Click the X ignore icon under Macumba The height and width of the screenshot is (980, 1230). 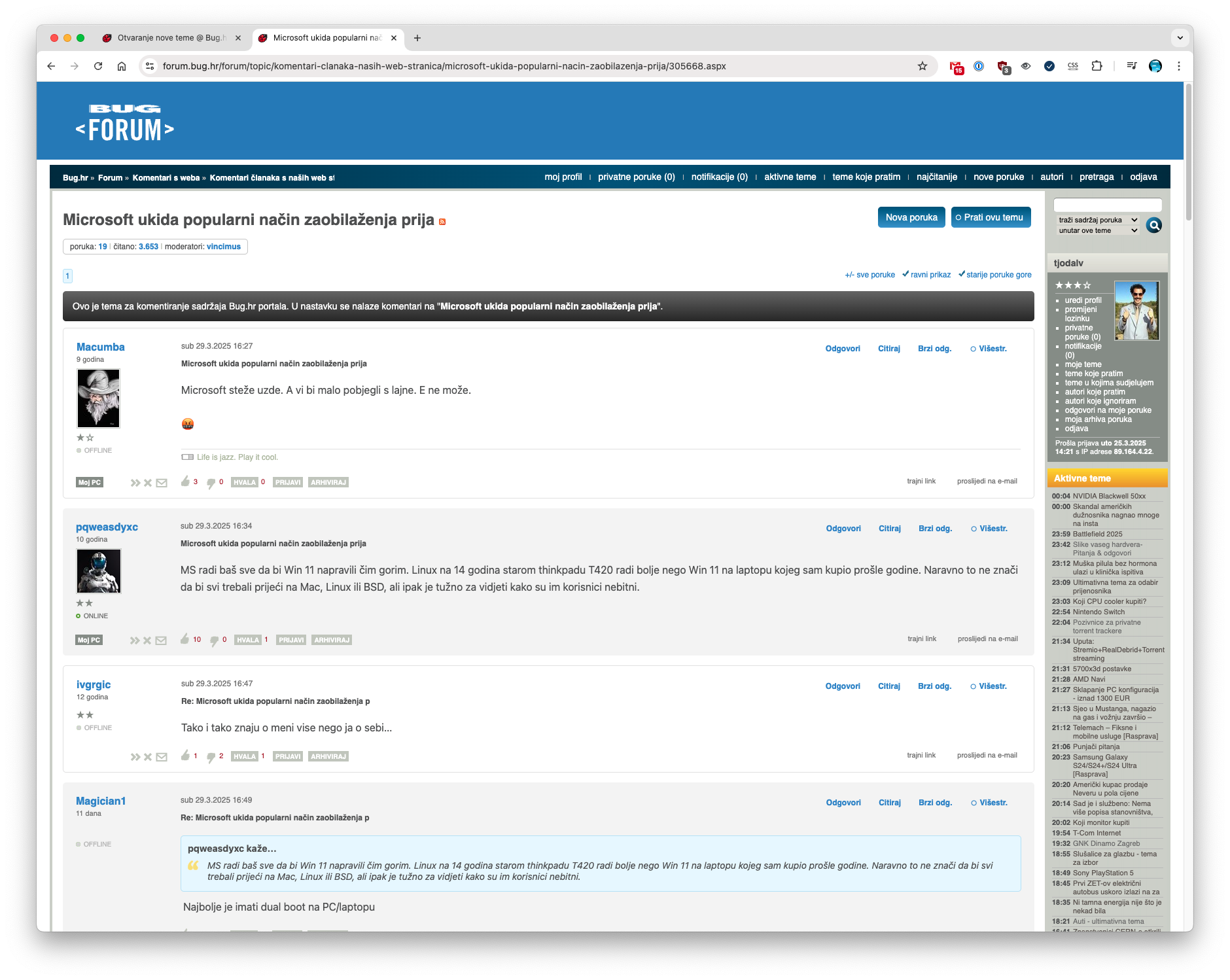click(148, 483)
